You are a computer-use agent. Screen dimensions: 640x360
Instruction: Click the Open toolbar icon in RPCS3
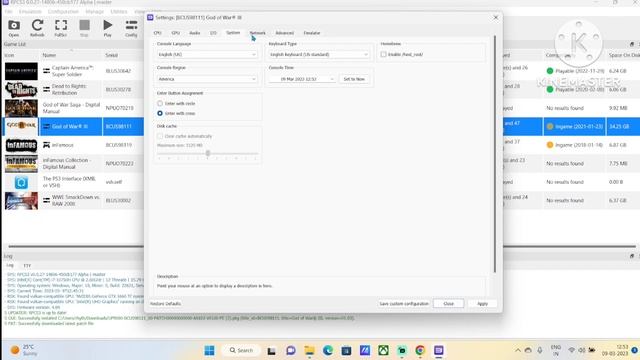(x=13, y=27)
